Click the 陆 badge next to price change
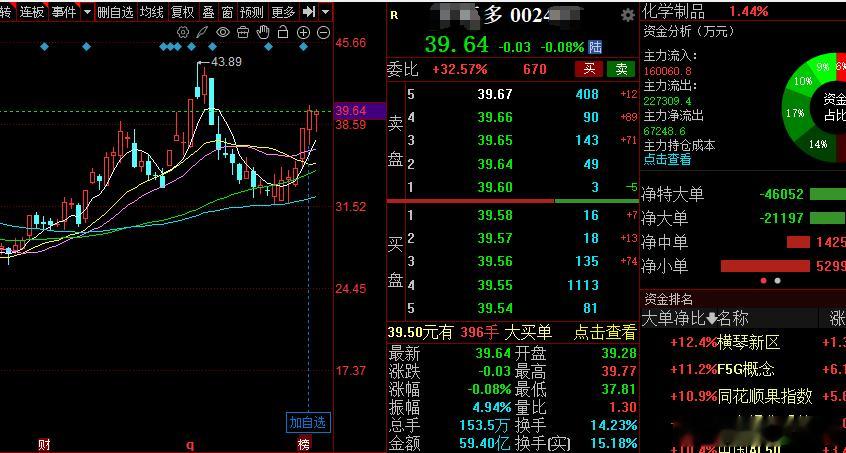The image size is (846, 453). 595,47
